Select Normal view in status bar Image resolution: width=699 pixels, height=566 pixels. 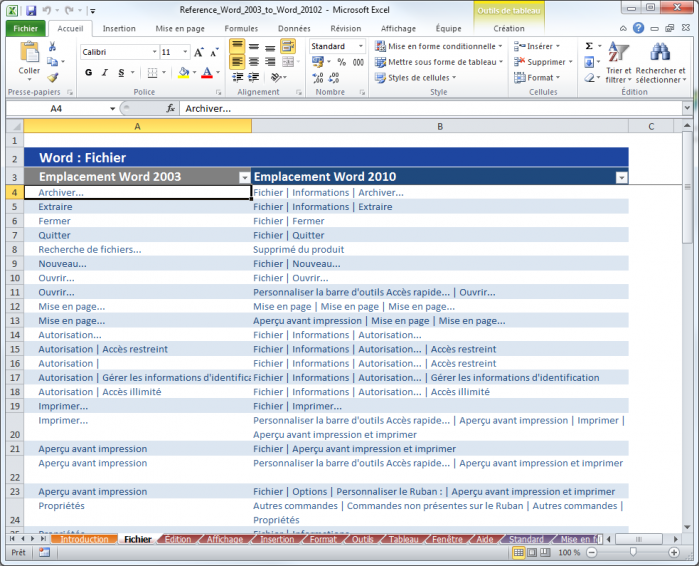518,553
